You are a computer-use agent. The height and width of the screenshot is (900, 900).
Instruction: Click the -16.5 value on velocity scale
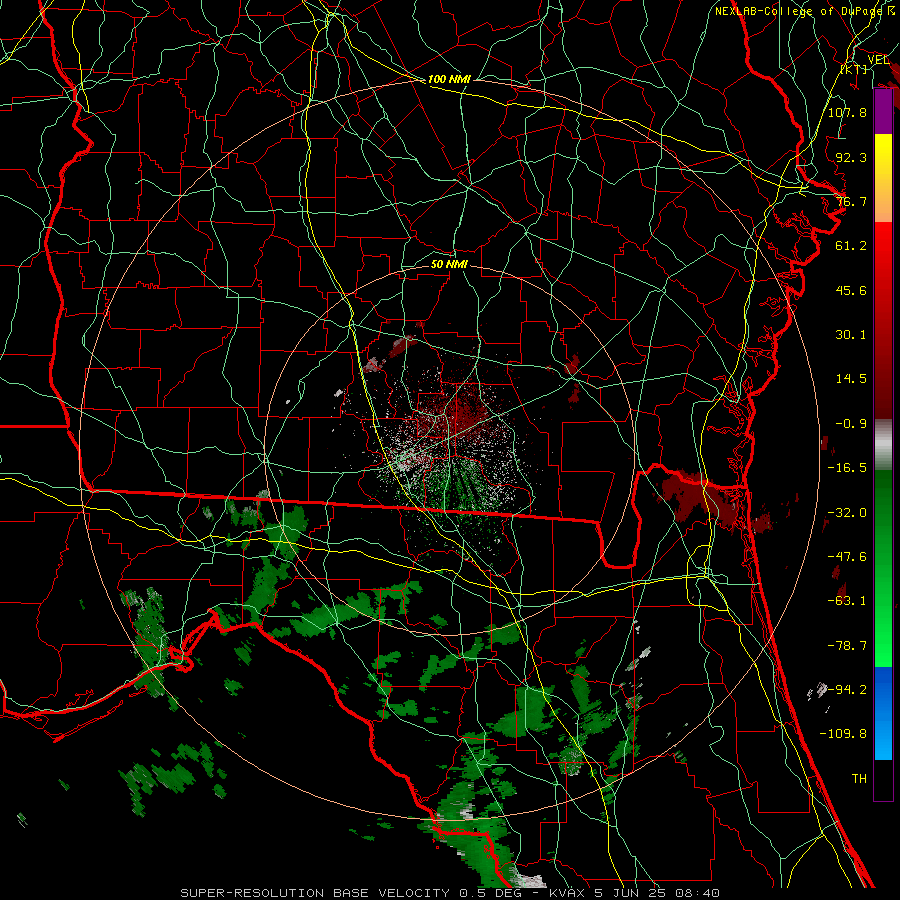[x=847, y=468]
